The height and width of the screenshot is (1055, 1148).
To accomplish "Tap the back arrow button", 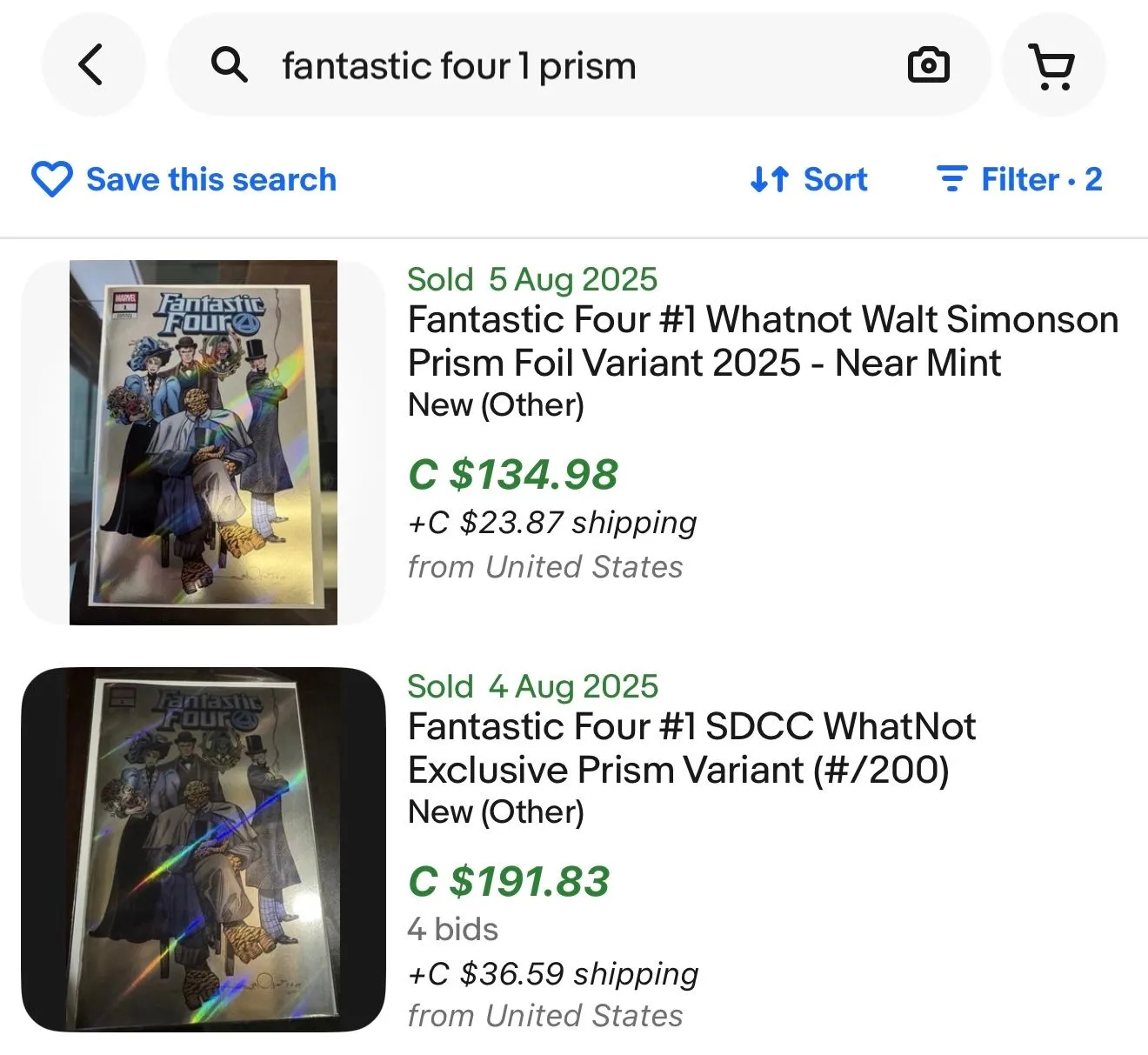I will pyautogui.click(x=93, y=65).
